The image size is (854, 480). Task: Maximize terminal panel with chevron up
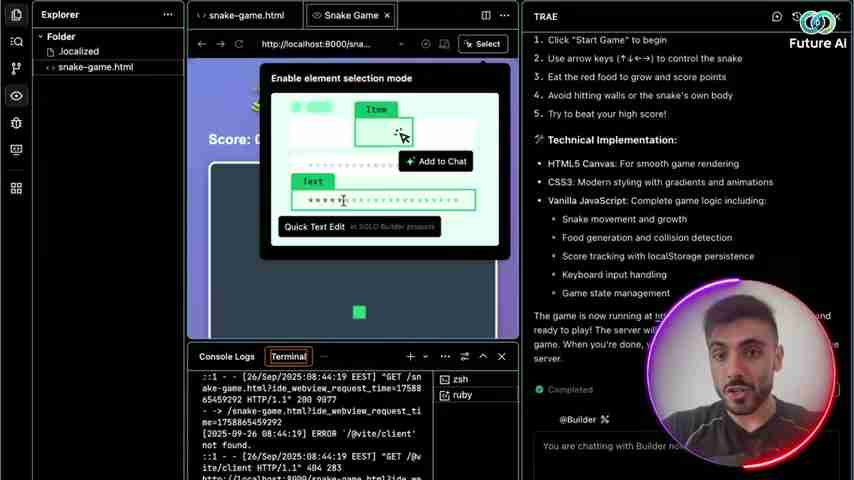coord(483,357)
